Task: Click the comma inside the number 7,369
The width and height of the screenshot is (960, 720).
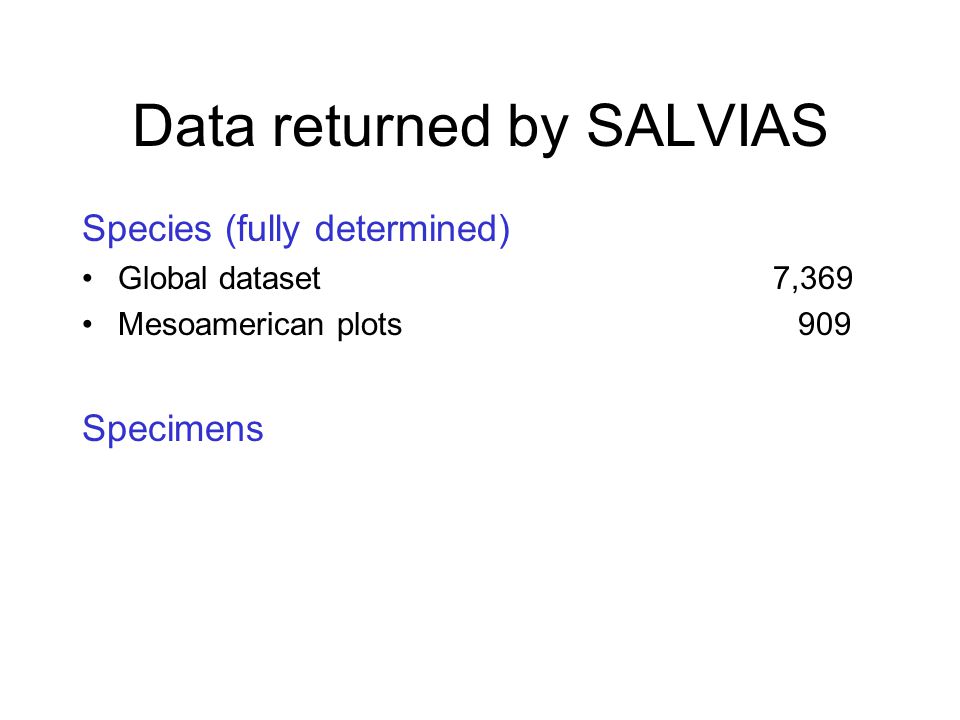Action: pyautogui.click(x=793, y=288)
